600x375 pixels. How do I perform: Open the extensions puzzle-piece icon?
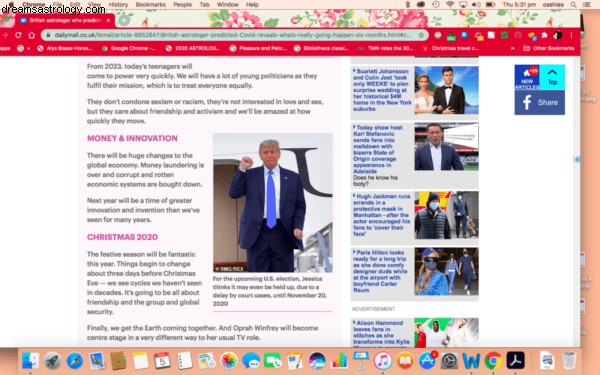545,35
